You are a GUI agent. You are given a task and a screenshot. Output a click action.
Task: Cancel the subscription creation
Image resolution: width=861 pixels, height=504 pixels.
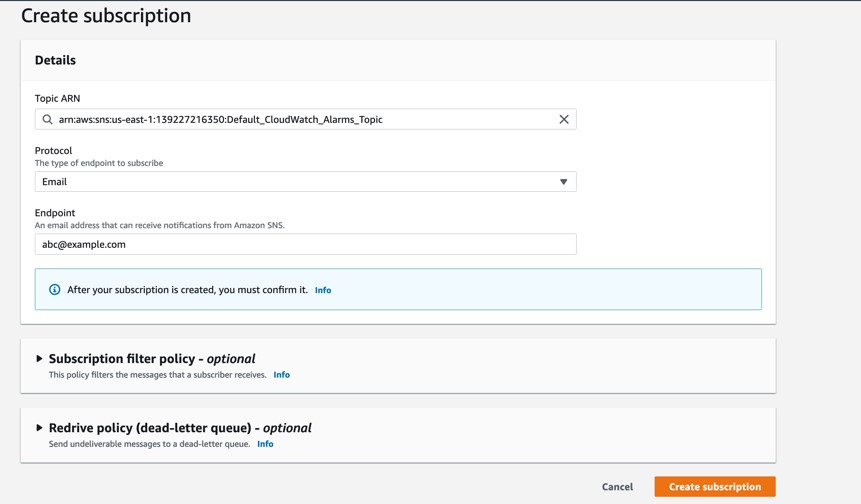pos(617,486)
